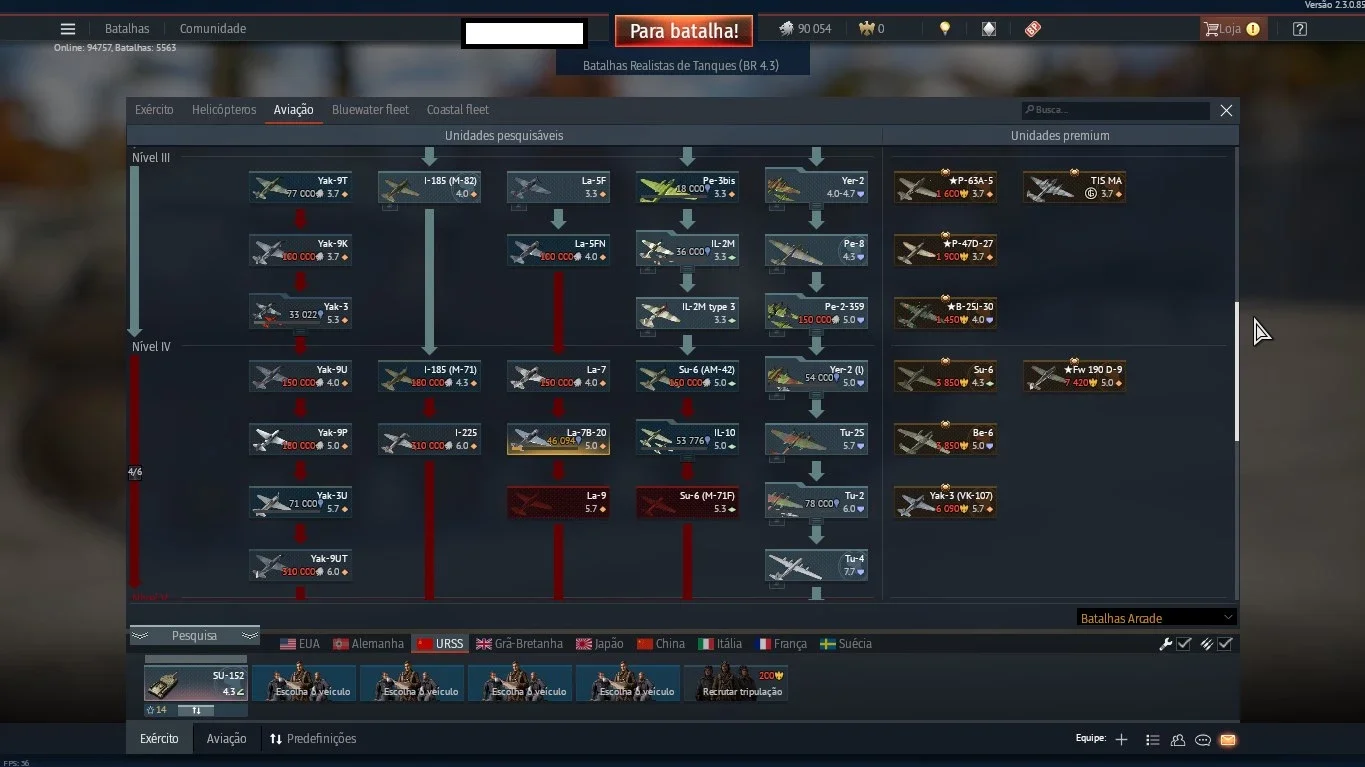This screenshot has width=1365, height=767.
Task: Select the Su-6 (M-71F) locked card
Action: click(687, 502)
